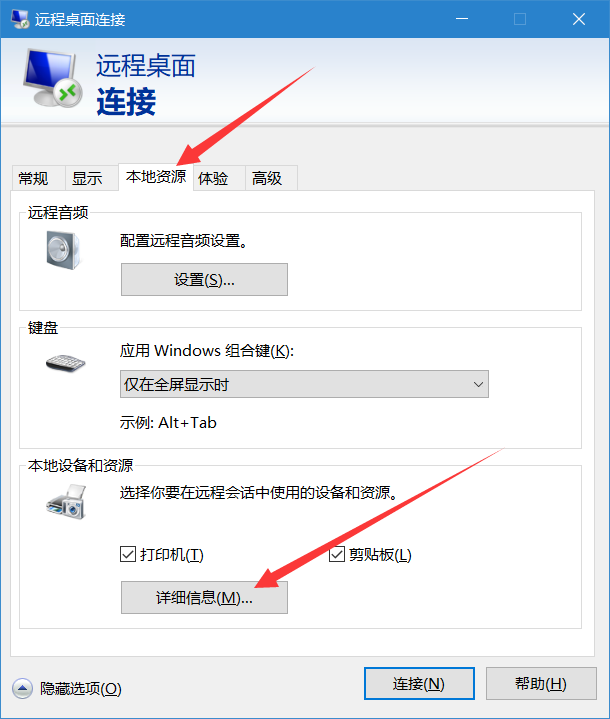Viewport: 610px width, 719px height.
Task: Click the keyboard icon in 键盘 section
Action: click(66, 363)
